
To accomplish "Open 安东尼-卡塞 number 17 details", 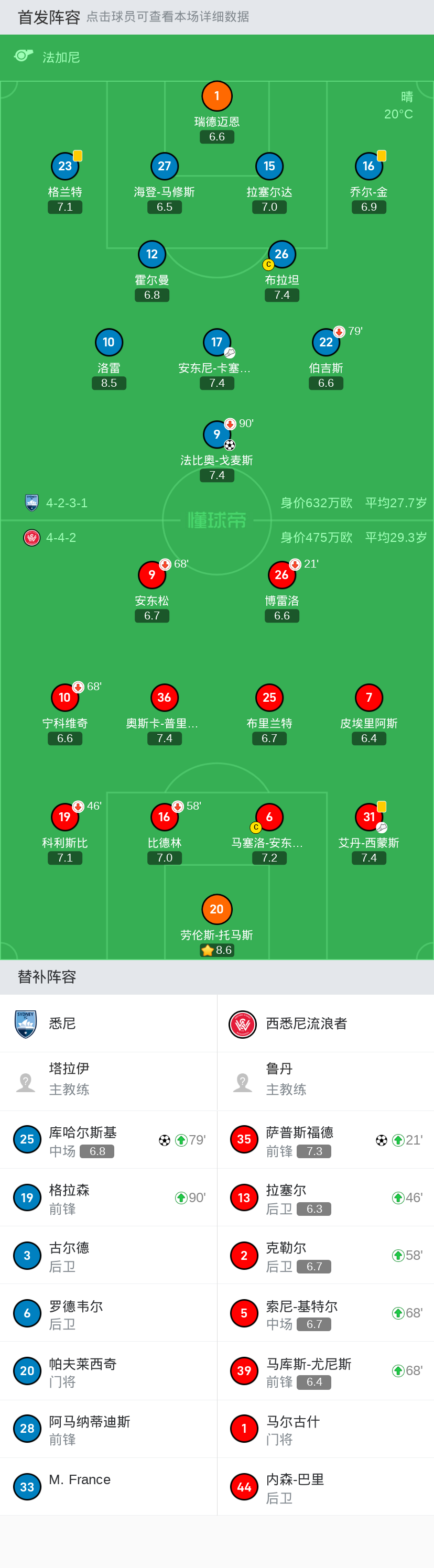I will point(216,342).
